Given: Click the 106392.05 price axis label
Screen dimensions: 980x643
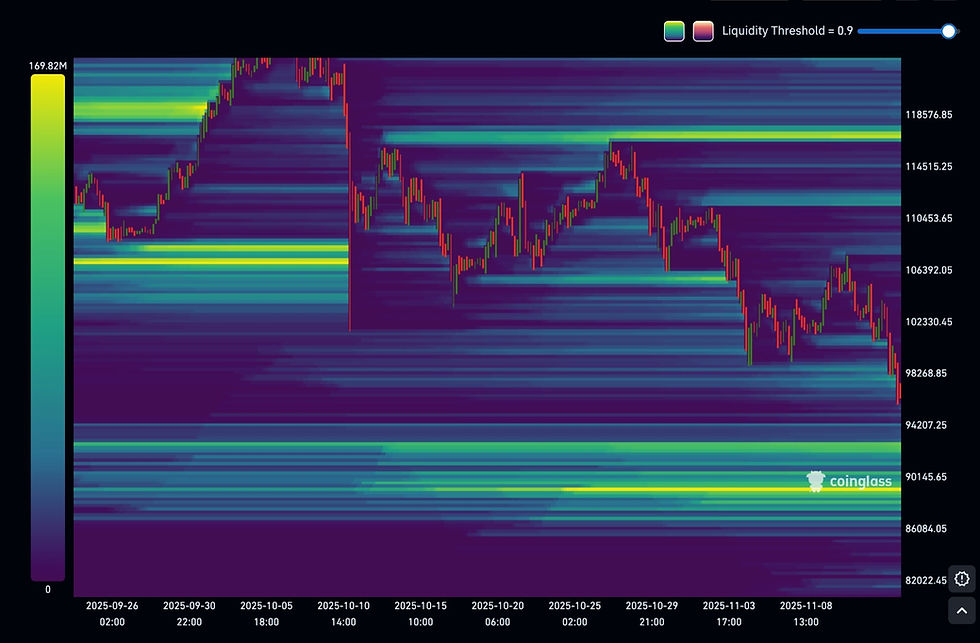Looking at the screenshot, I should 929,271.
